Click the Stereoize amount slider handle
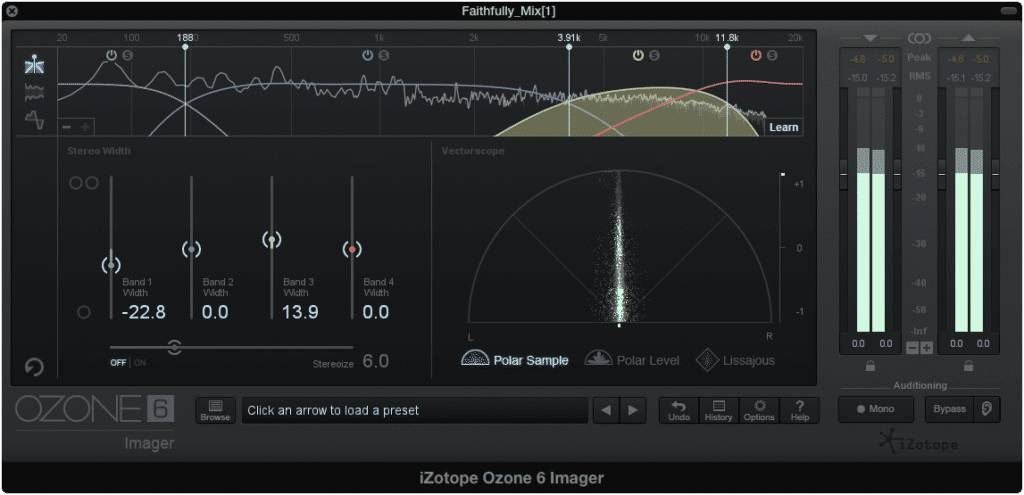The height and width of the screenshot is (495, 1024). 174,347
